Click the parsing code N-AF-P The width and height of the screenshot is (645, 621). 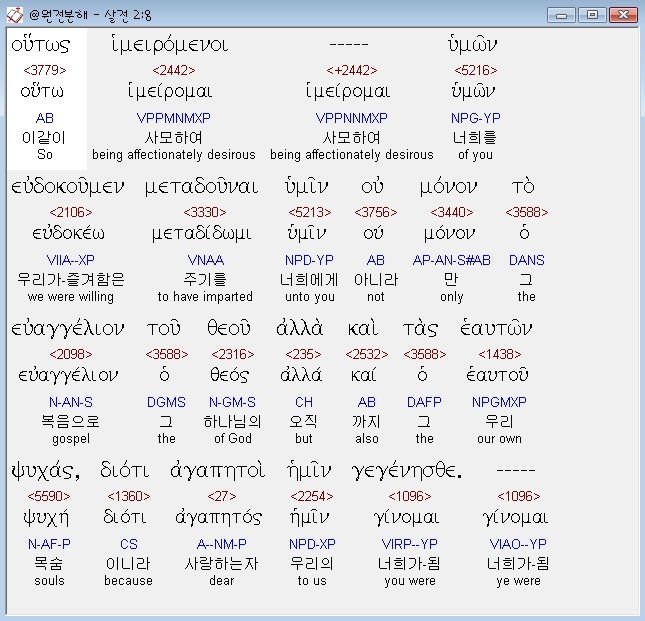[x=49, y=545]
